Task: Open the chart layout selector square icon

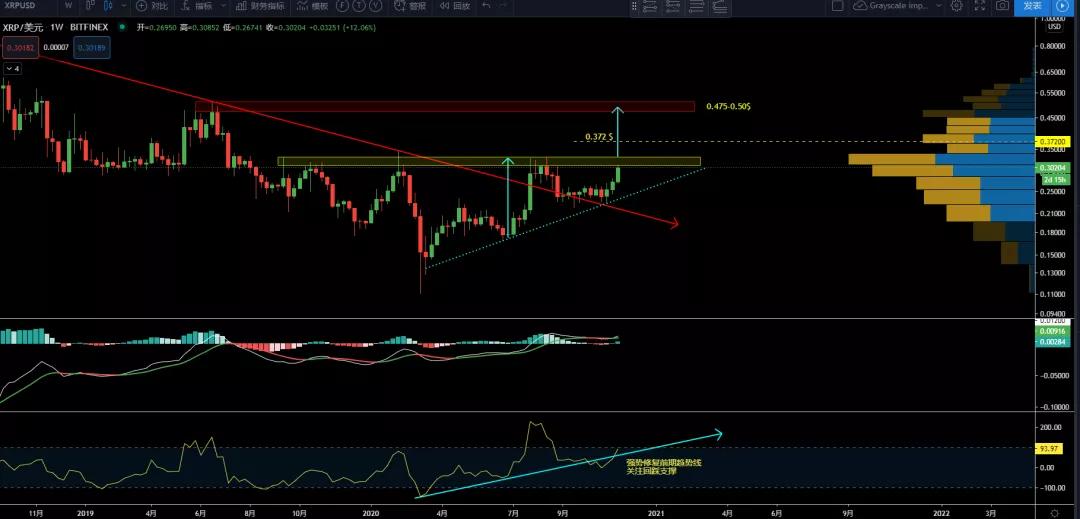Action: [838, 6]
